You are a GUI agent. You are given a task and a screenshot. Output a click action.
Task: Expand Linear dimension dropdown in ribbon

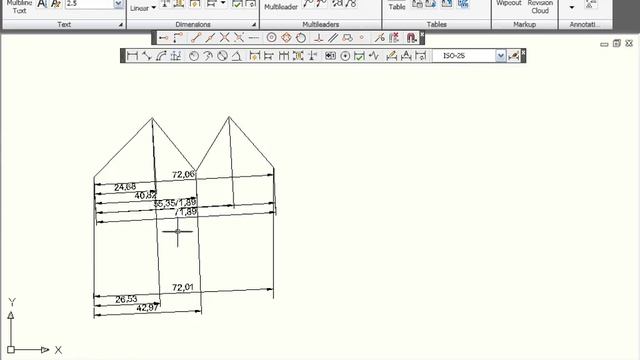pos(154,8)
